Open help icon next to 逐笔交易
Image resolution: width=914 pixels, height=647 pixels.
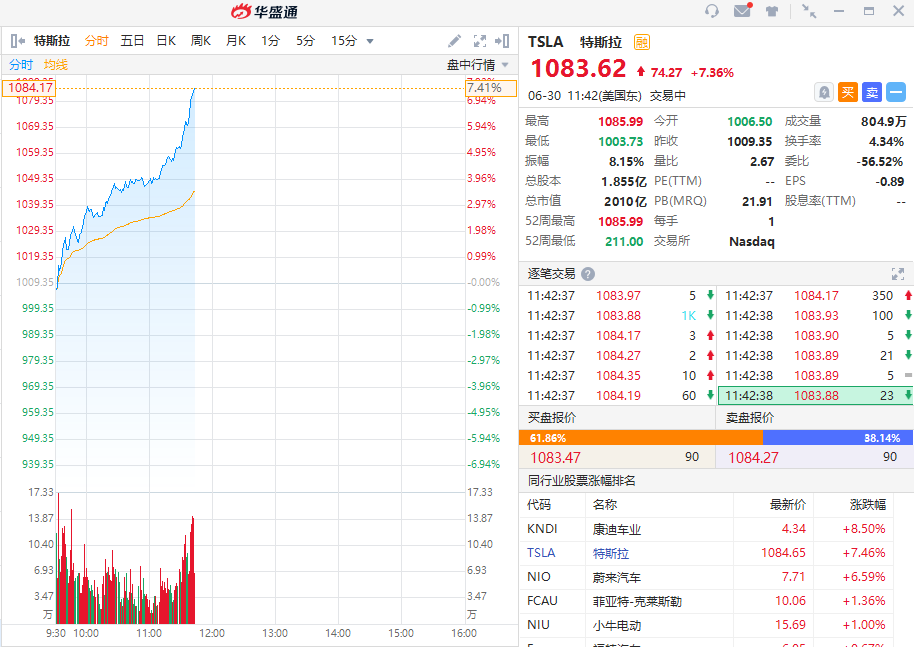588,274
